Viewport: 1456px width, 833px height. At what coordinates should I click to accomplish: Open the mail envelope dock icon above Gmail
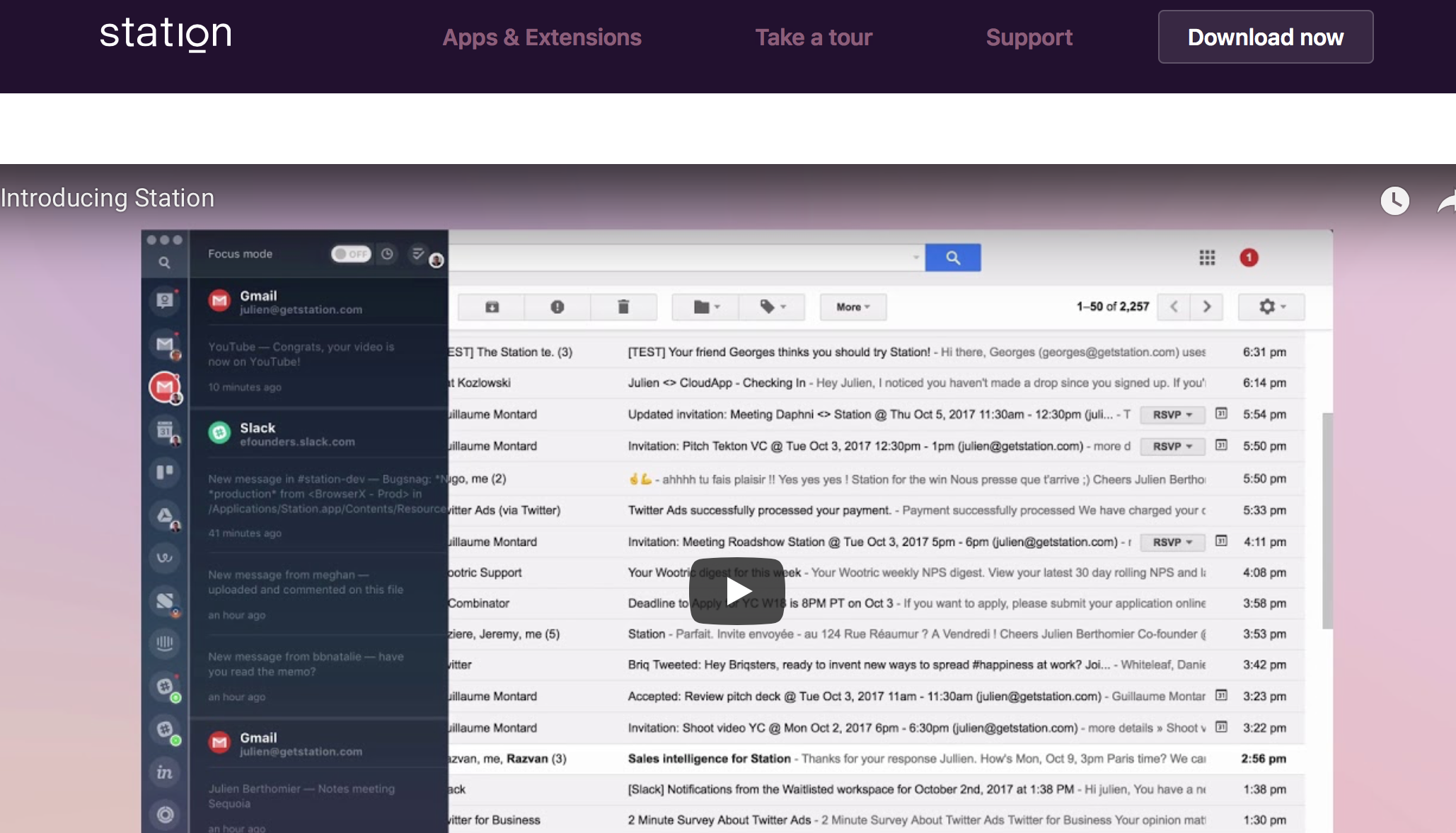tap(165, 344)
